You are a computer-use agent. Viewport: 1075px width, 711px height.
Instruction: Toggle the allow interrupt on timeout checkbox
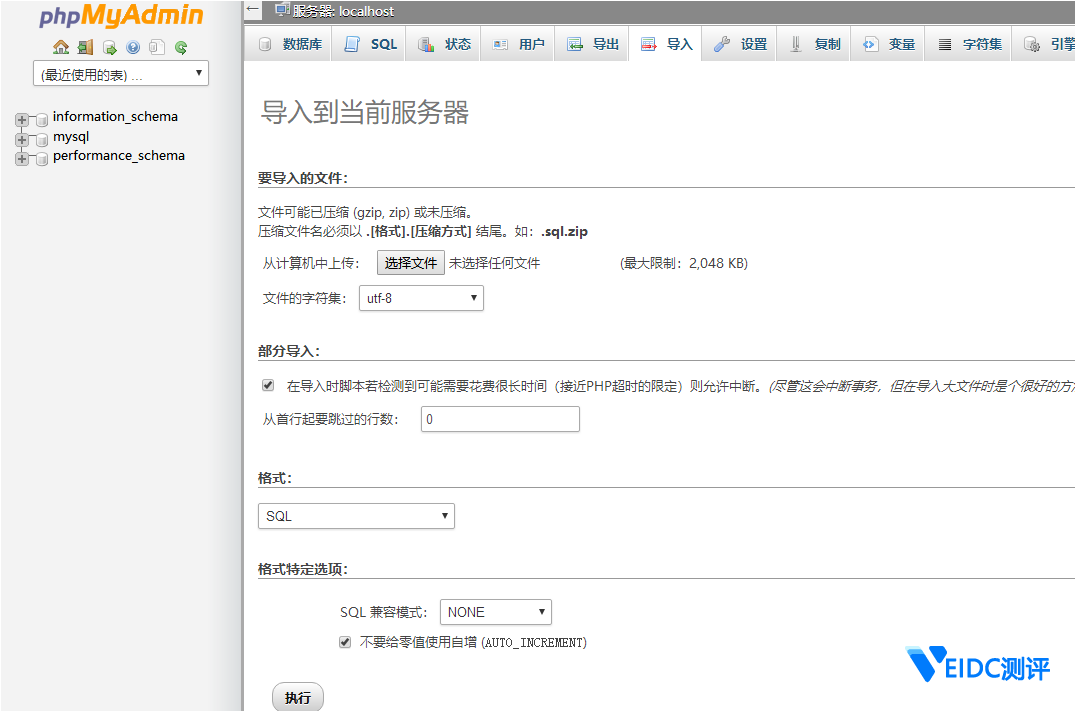click(x=268, y=385)
